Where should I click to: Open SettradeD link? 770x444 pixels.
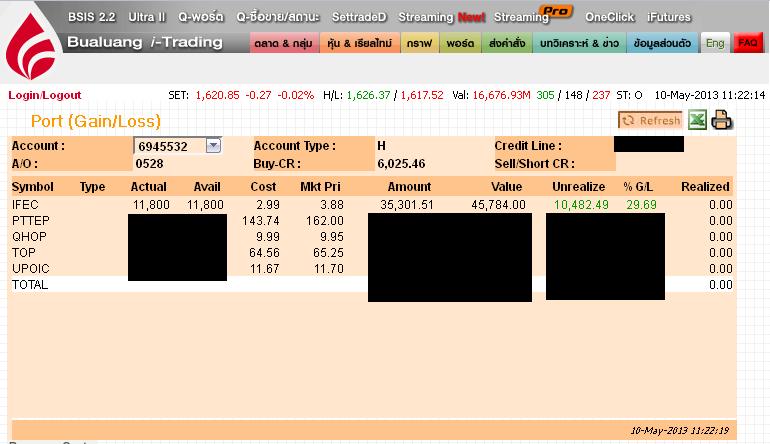coord(359,17)
